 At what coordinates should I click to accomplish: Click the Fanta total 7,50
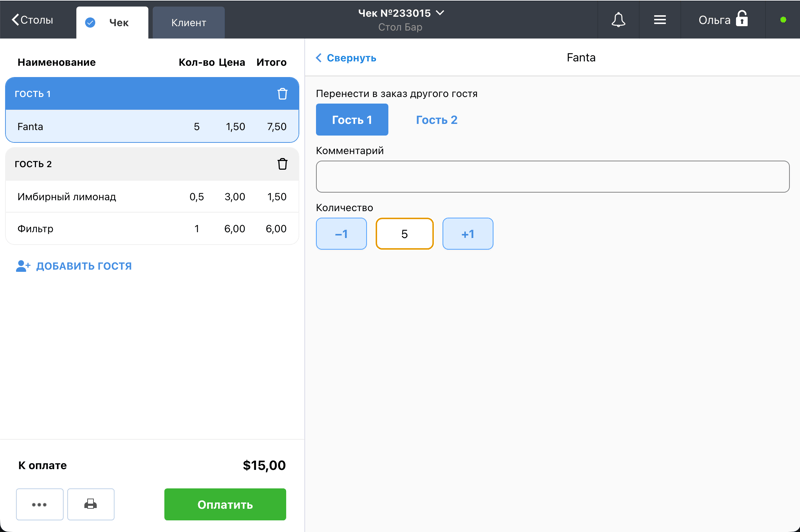pyautogui.click(x=277, y=126)
